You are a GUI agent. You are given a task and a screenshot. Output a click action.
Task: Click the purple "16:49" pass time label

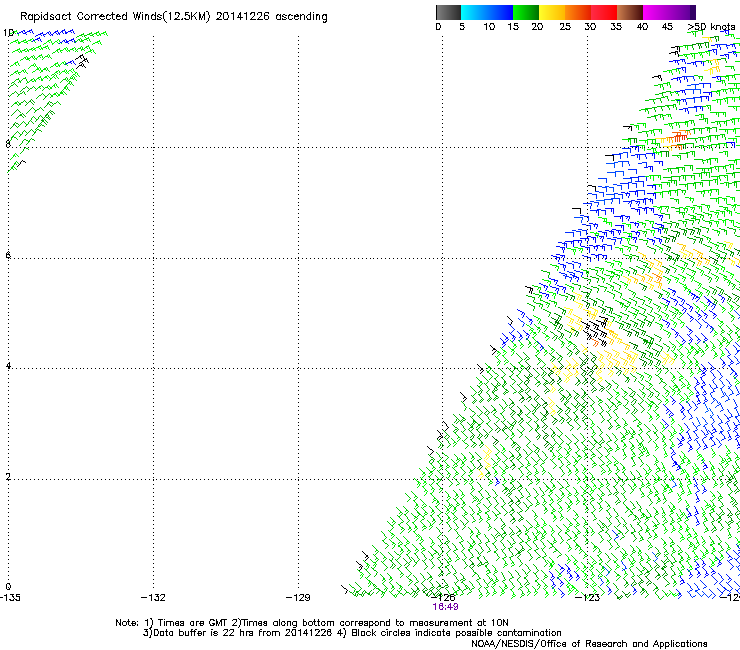[x=445, y=607]
